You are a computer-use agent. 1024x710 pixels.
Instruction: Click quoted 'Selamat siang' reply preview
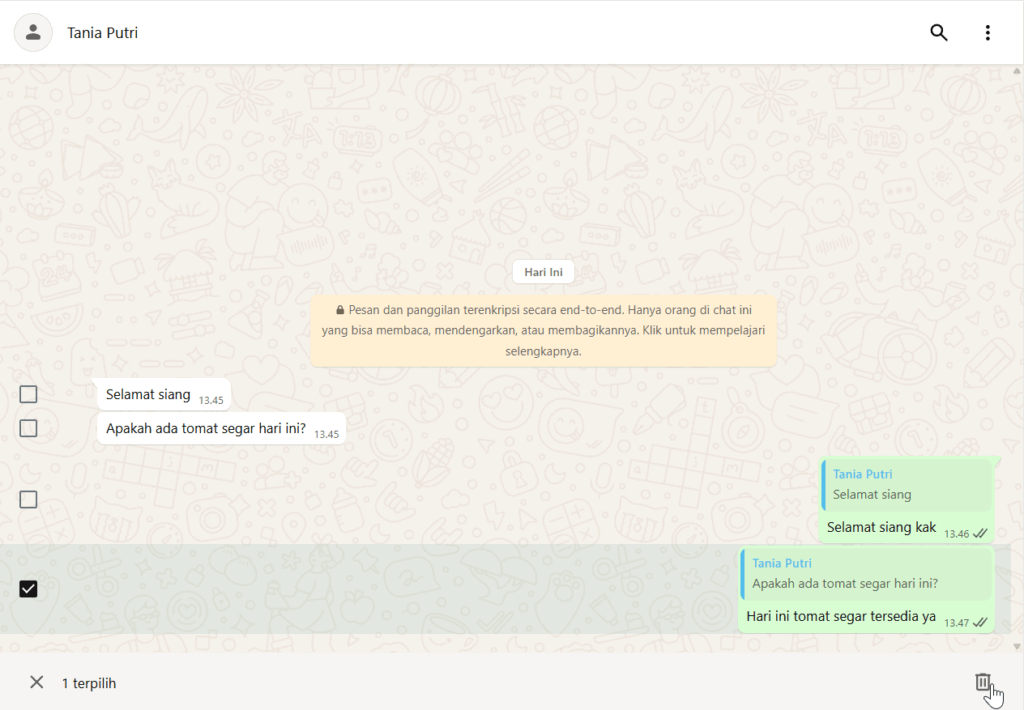click(x=906, y=485)
